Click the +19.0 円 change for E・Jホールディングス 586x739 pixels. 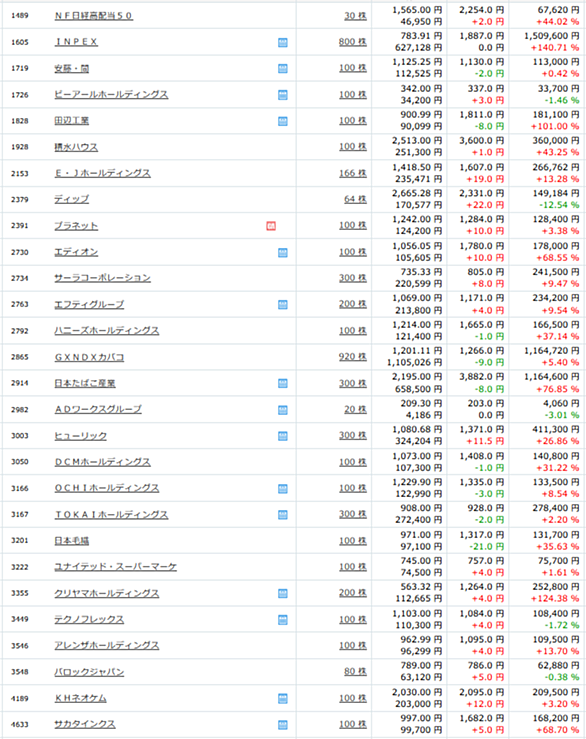click(x=485, y=179)
